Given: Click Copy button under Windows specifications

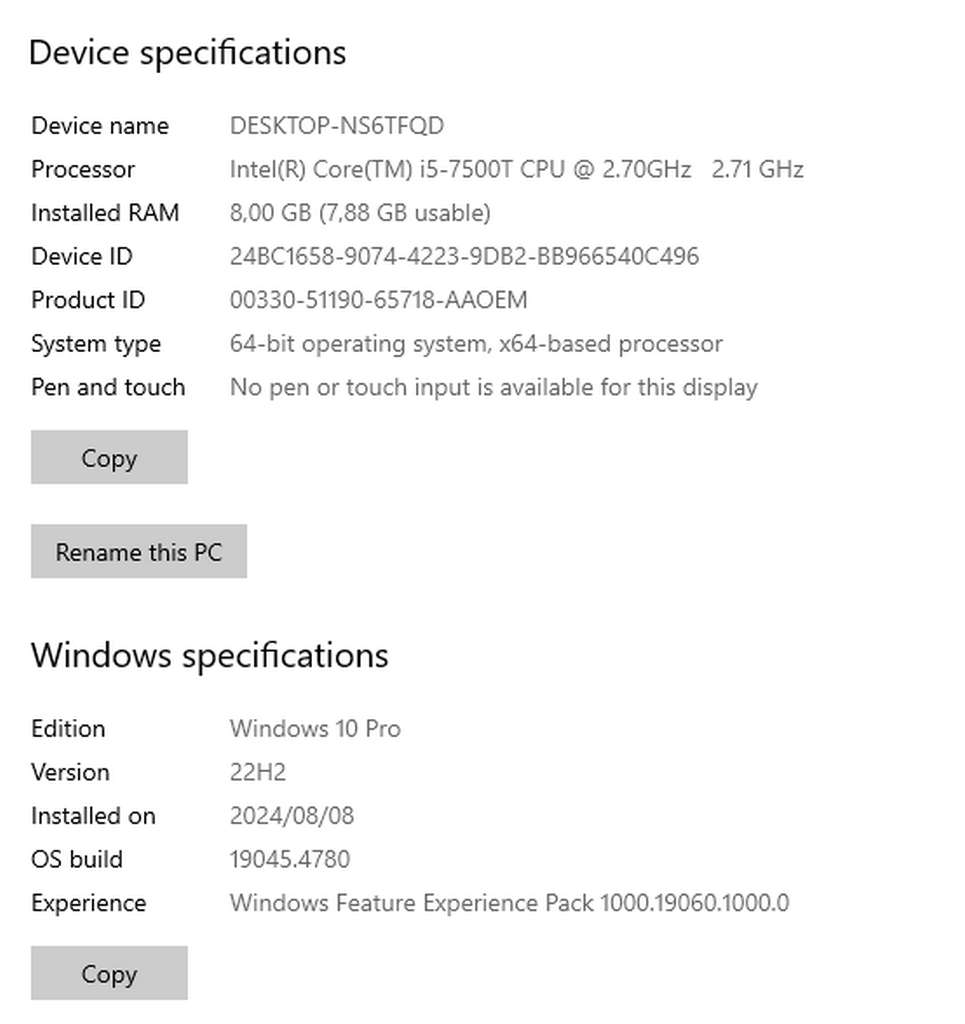Looking at the screenshot, I should pos(109,974).
